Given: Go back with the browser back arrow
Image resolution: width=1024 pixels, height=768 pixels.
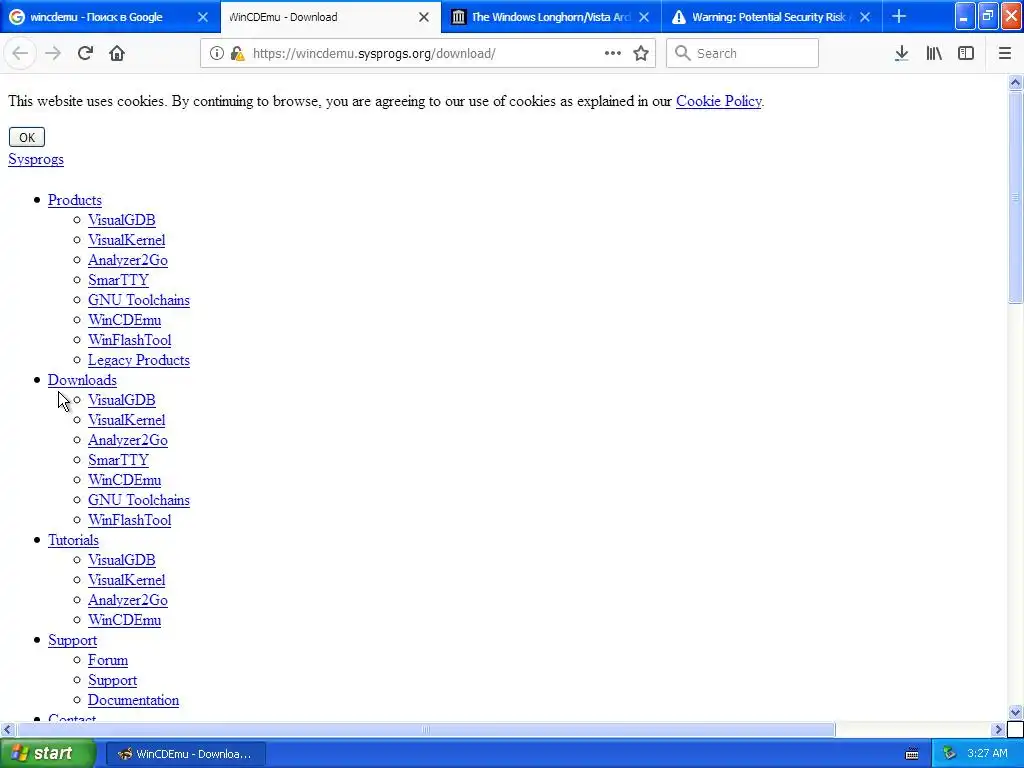Looking at the screenshot, I should tap(20, 54).
